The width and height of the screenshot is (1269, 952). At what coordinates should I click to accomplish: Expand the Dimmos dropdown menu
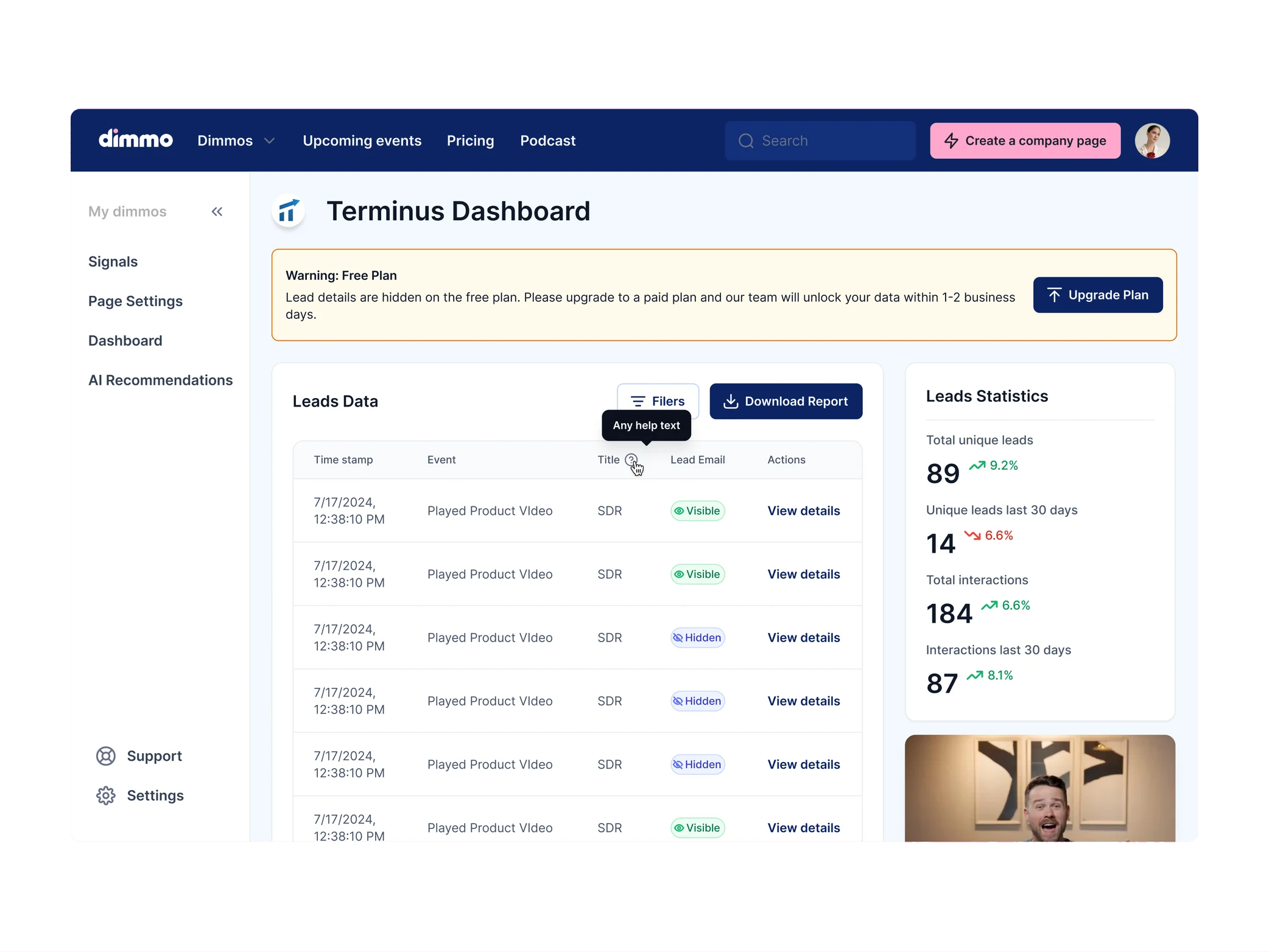click(x=236, y=141)
